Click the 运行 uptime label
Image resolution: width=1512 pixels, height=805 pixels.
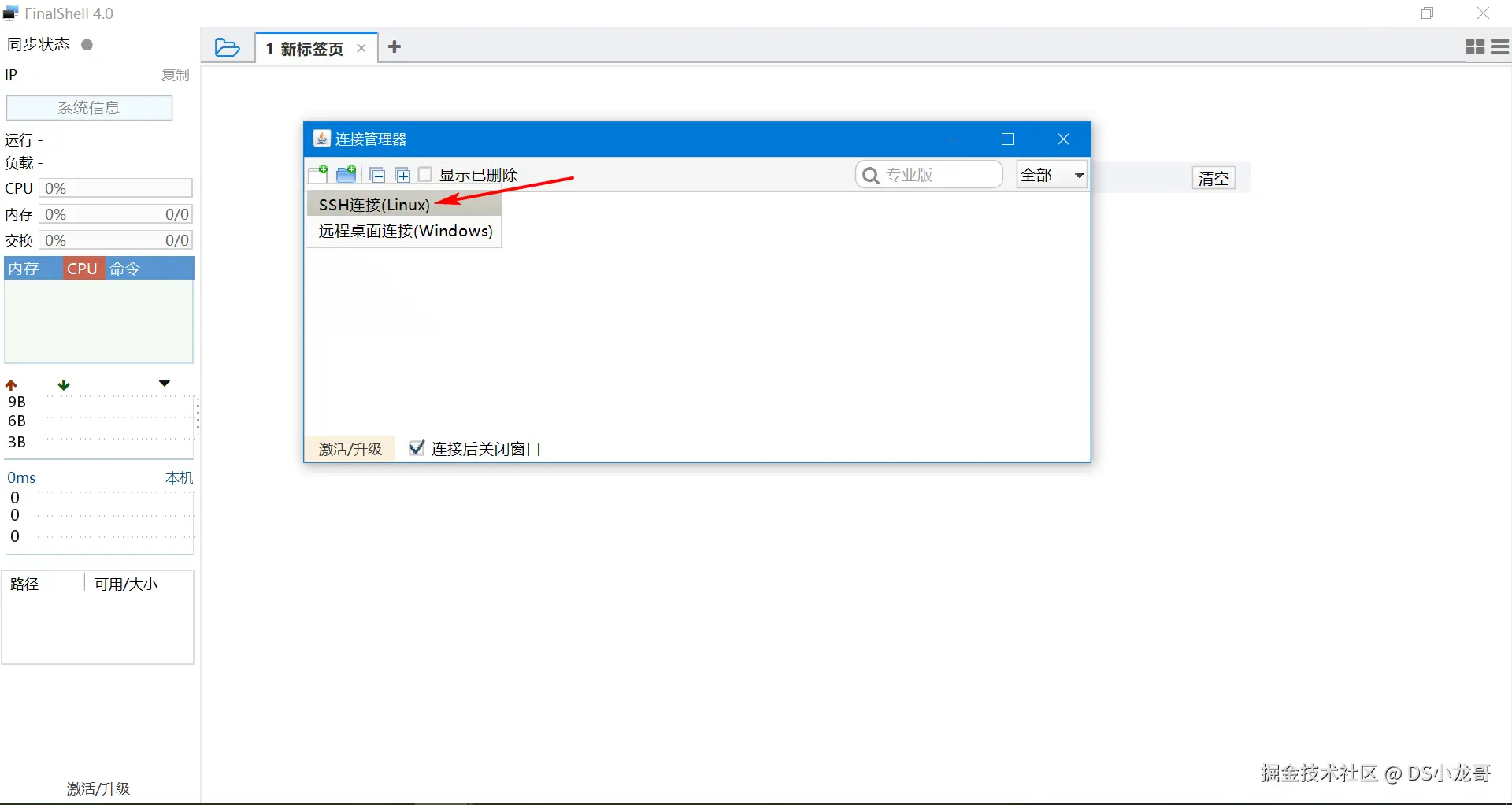pos(24,140)
